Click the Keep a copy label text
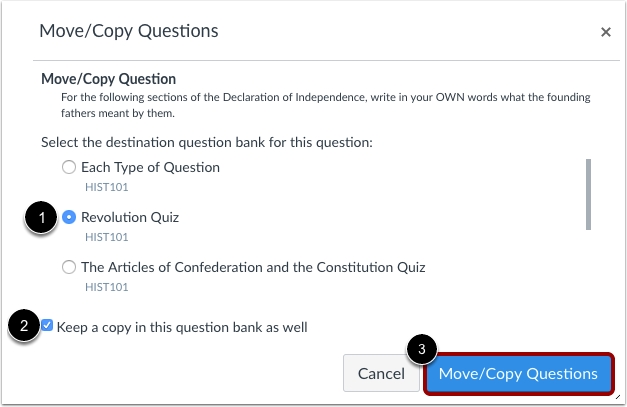627x407 pixels. click(182, 326)
